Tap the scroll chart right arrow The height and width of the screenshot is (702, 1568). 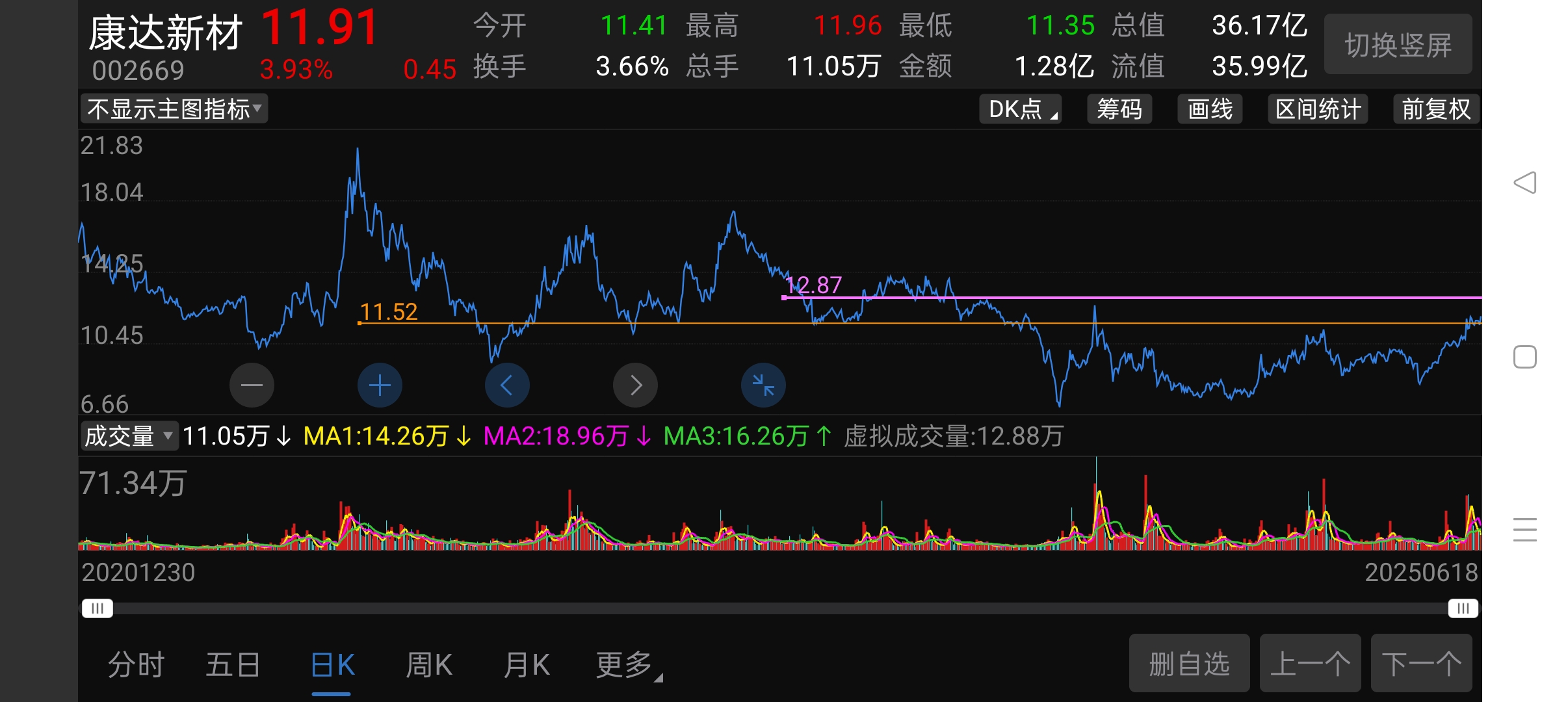635,385
